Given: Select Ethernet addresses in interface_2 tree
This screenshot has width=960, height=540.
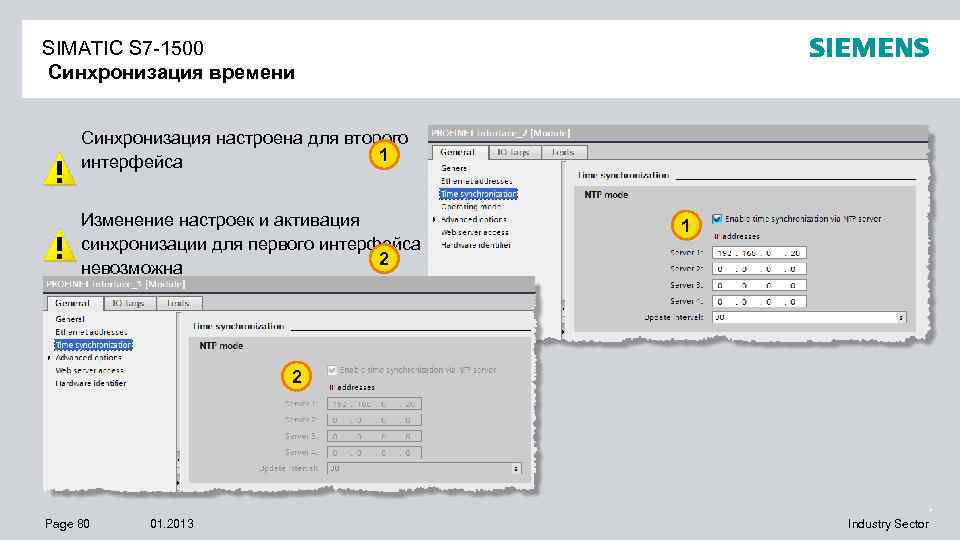Looking at the screenshot, I should tap(476, 181).
